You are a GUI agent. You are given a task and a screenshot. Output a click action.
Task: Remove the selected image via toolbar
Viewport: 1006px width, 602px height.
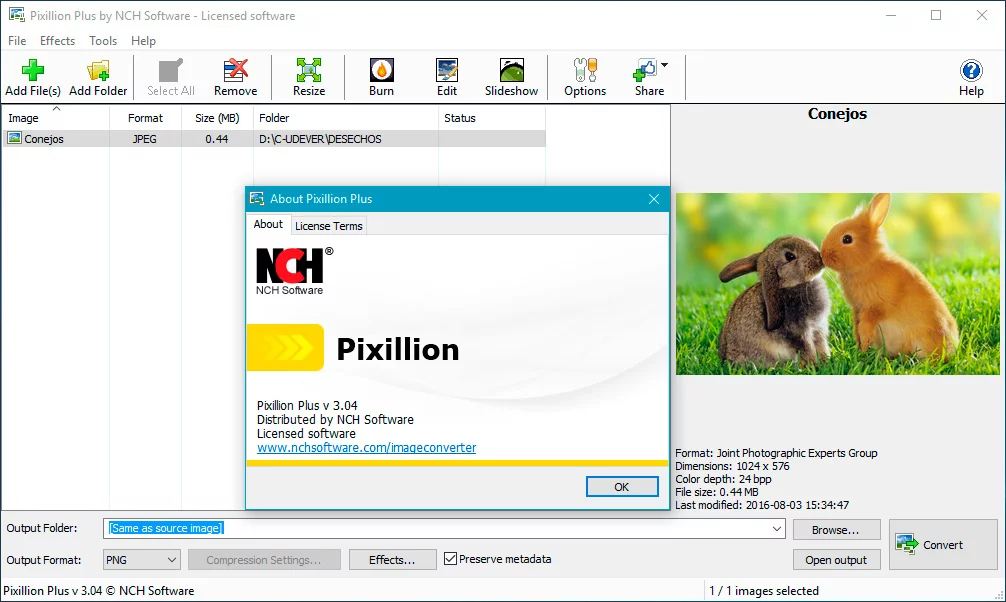coord(235,77)
